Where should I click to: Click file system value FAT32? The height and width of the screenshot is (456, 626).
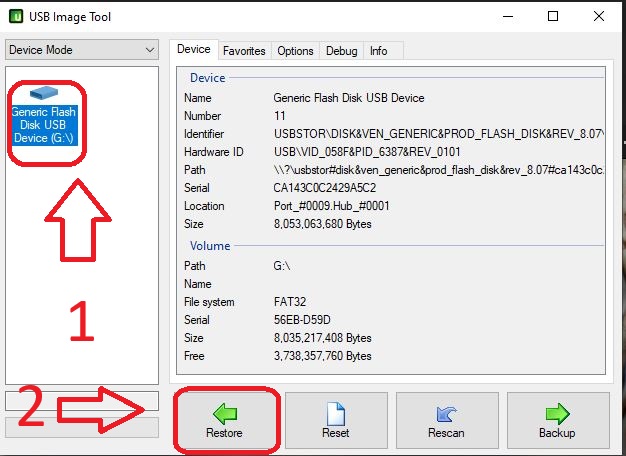pyautogui.click(x=290, y=302)
